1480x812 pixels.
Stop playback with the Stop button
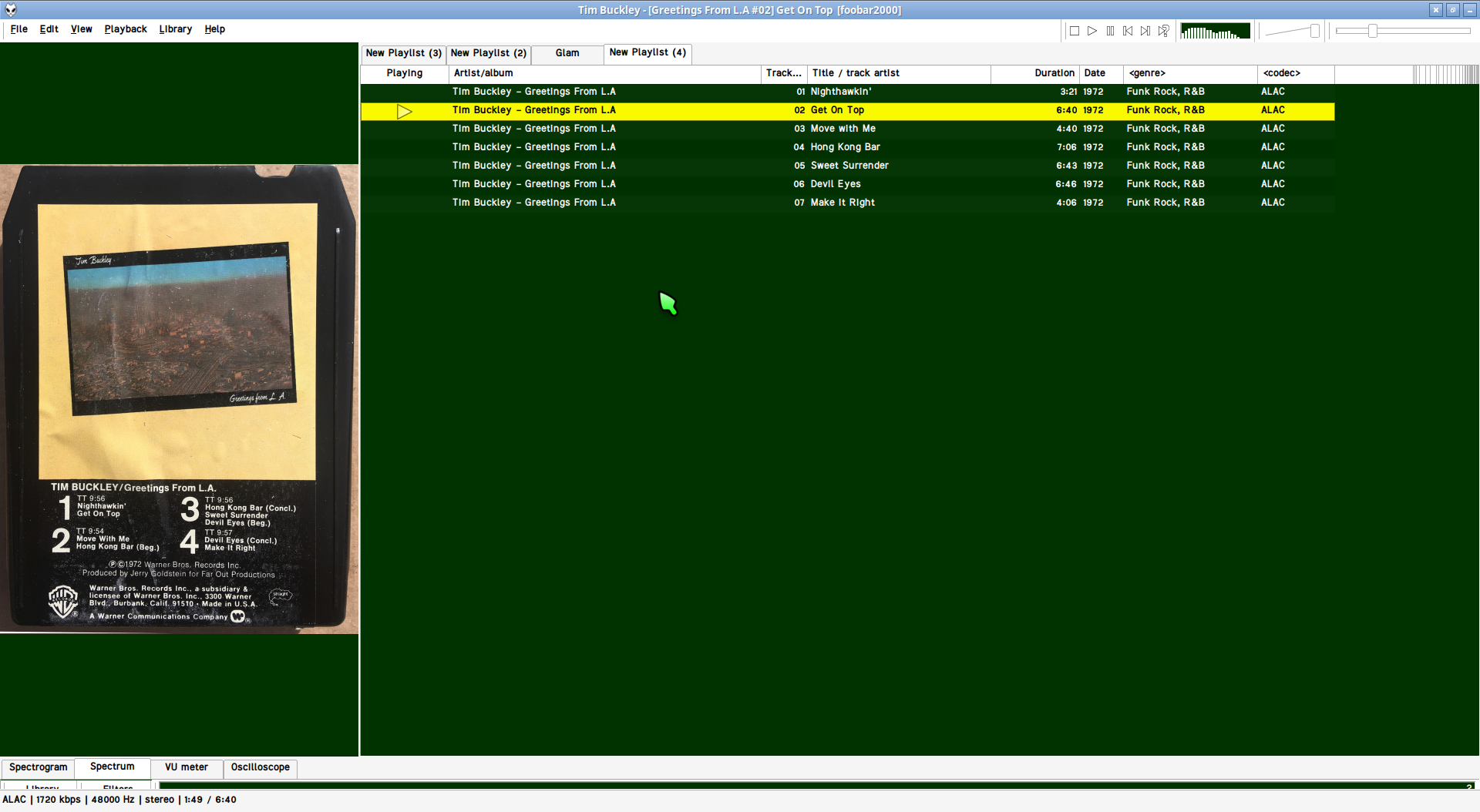pyautogui.click(x=1075, y=31)
